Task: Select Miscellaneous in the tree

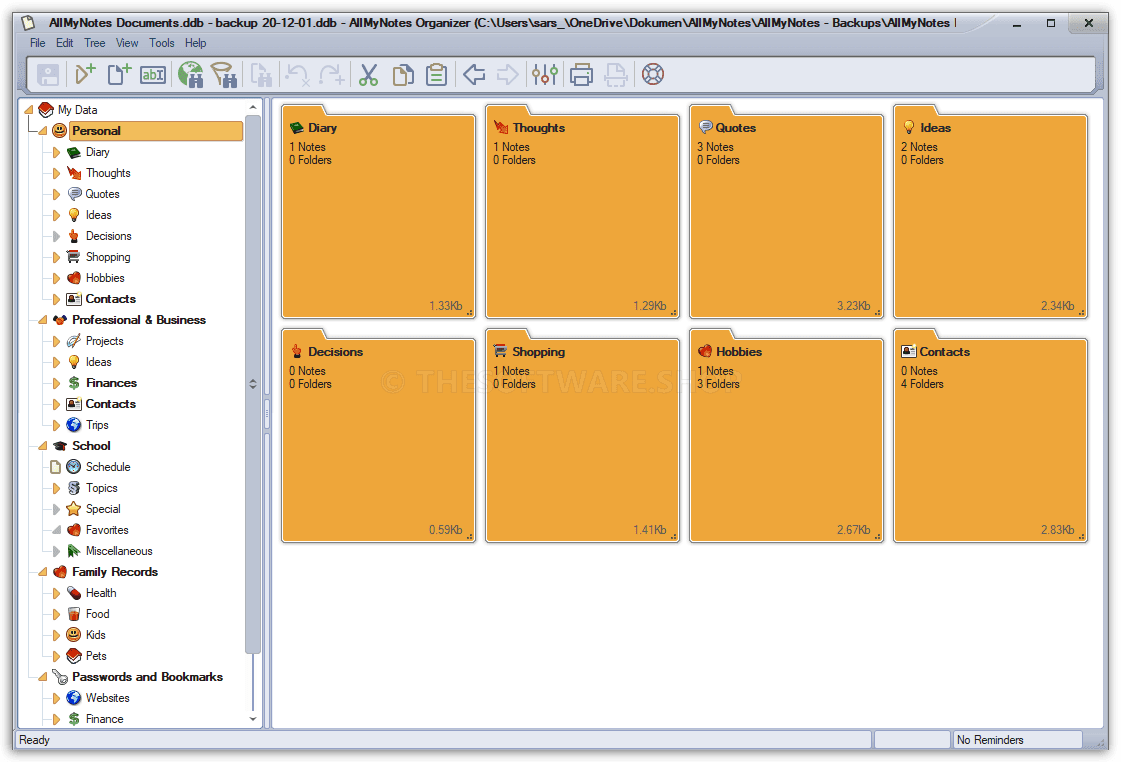Action: [119, 551]
